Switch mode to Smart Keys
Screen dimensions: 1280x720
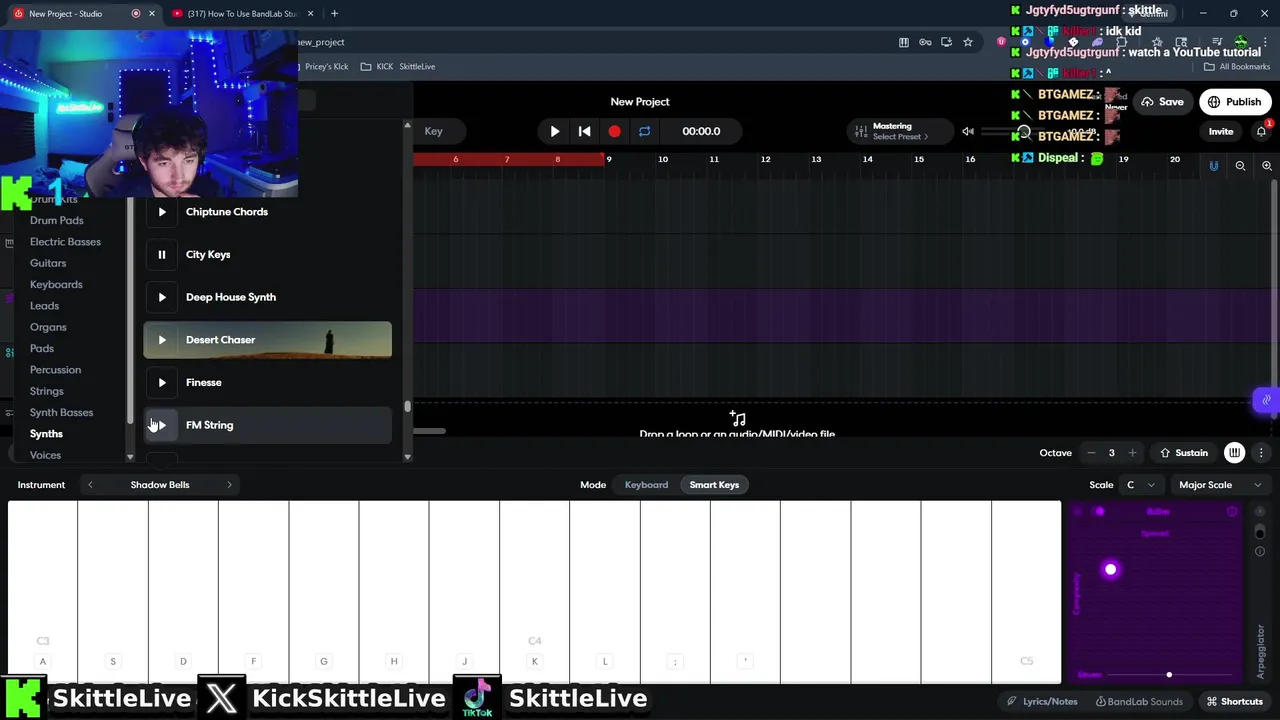[x=714, y=485]
